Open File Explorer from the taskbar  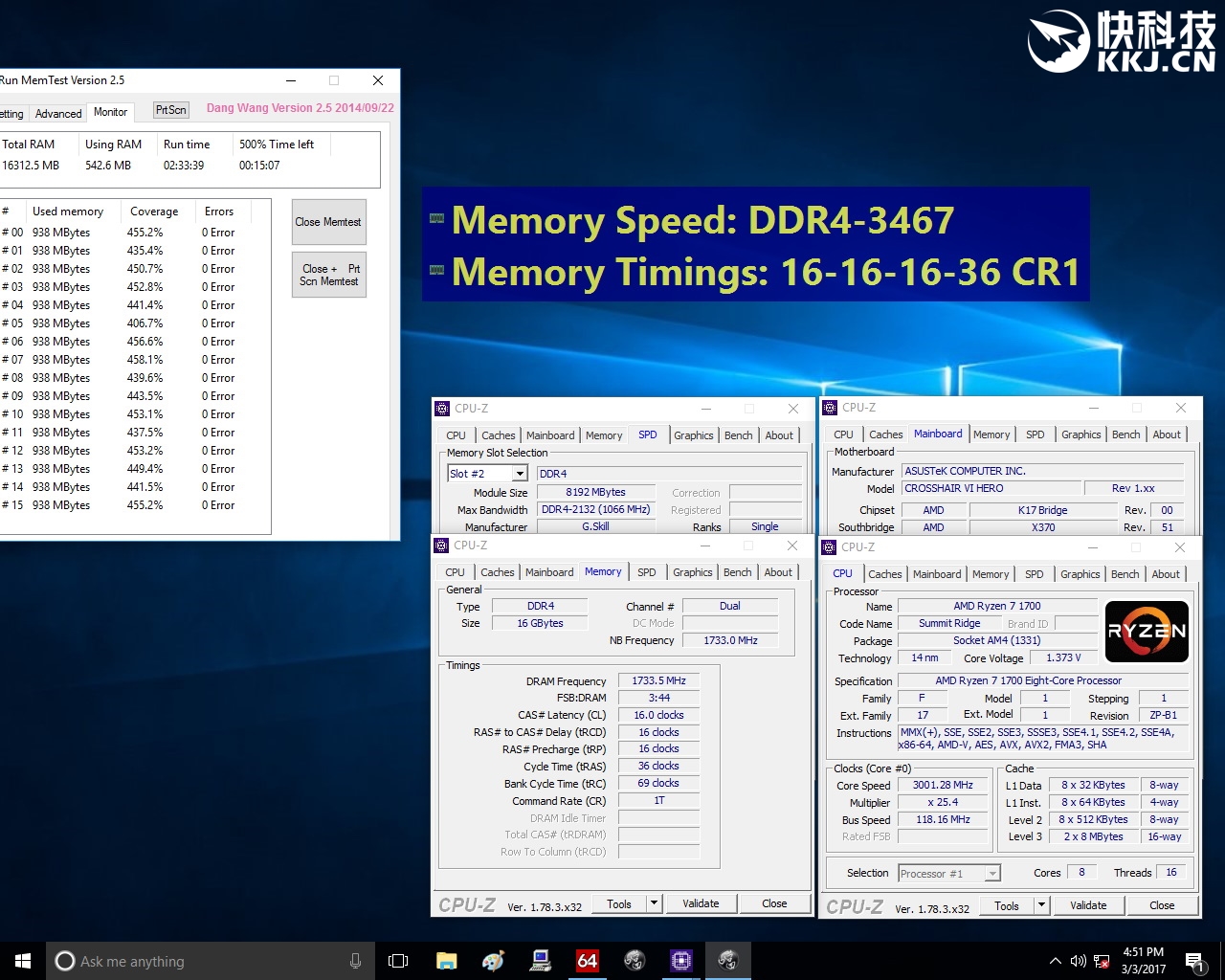tap(446, 961)
